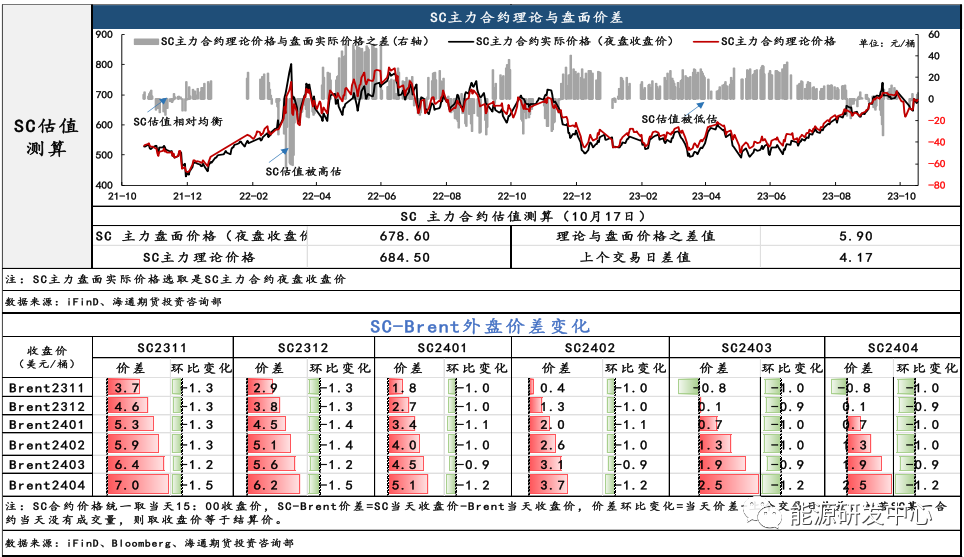
Task: Click the SC估值测算 side panel label
Action: point(46,137)
